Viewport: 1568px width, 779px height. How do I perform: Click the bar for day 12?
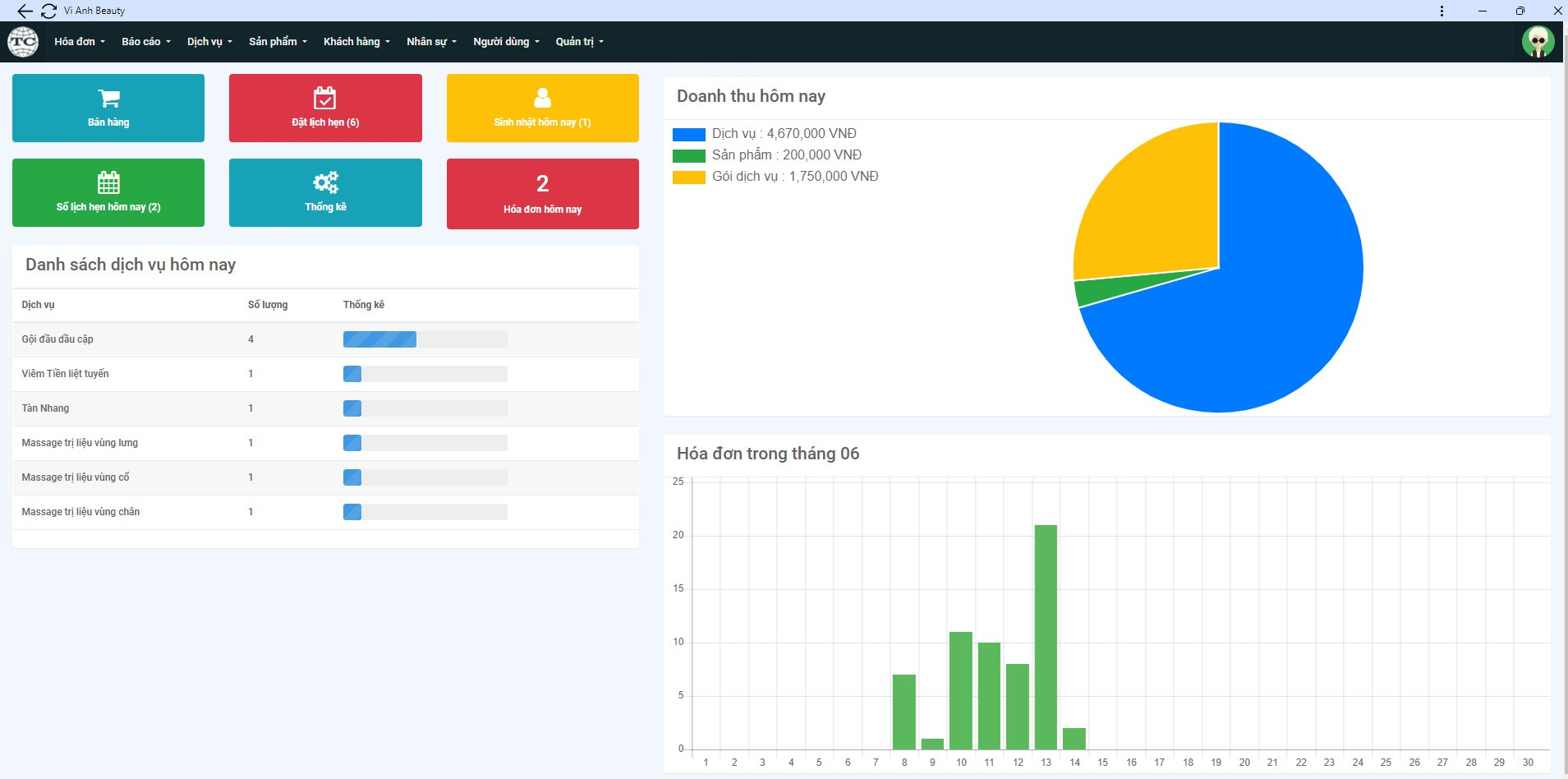(x=1017, y=707)
